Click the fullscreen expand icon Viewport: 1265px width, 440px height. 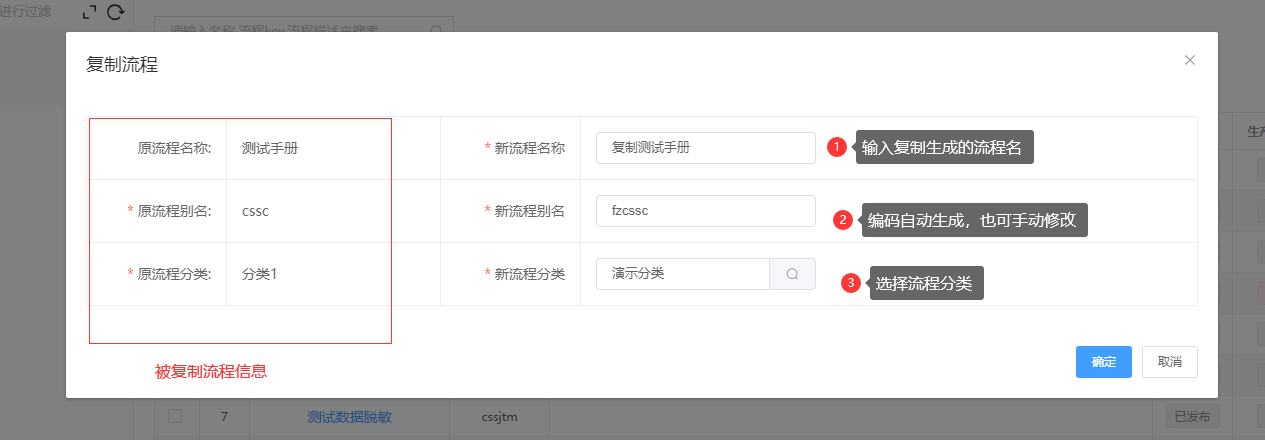click(90, 12)
